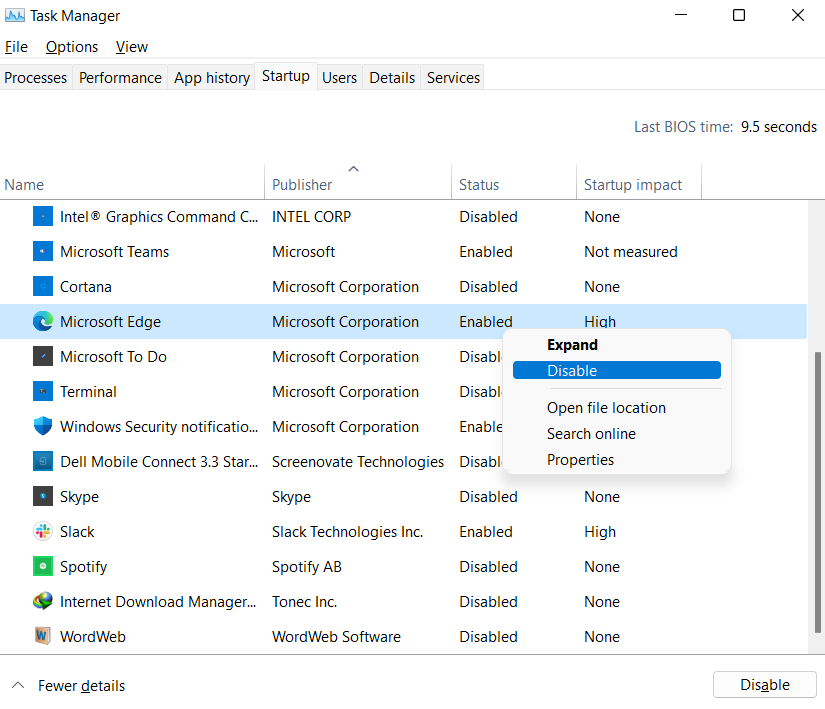825x709 pixels.
Task: Click the vertical scrollbar thumb
Action: [817, 492]
